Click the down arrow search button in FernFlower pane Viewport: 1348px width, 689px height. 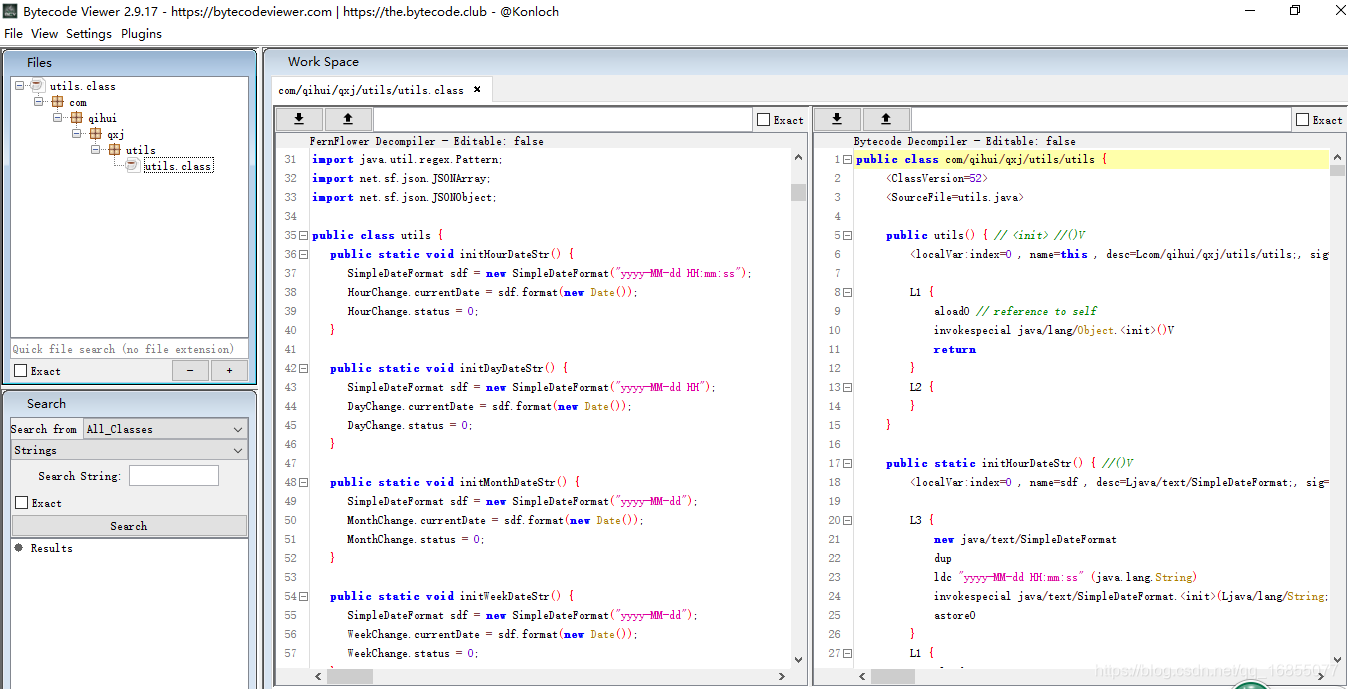(x=299, y=119)
